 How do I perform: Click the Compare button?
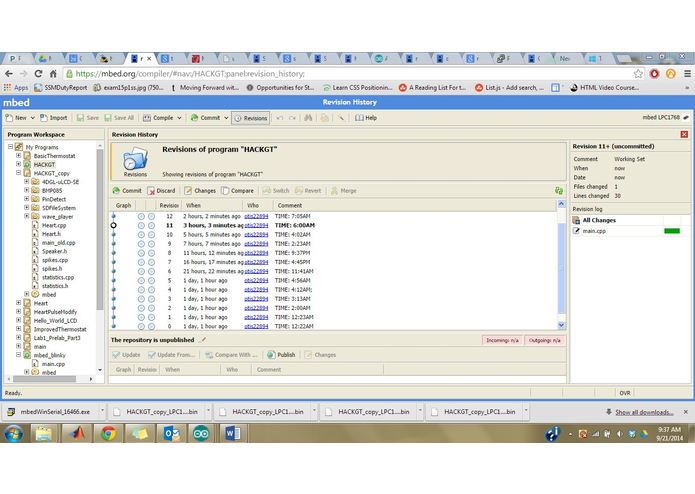click(238, 191)
